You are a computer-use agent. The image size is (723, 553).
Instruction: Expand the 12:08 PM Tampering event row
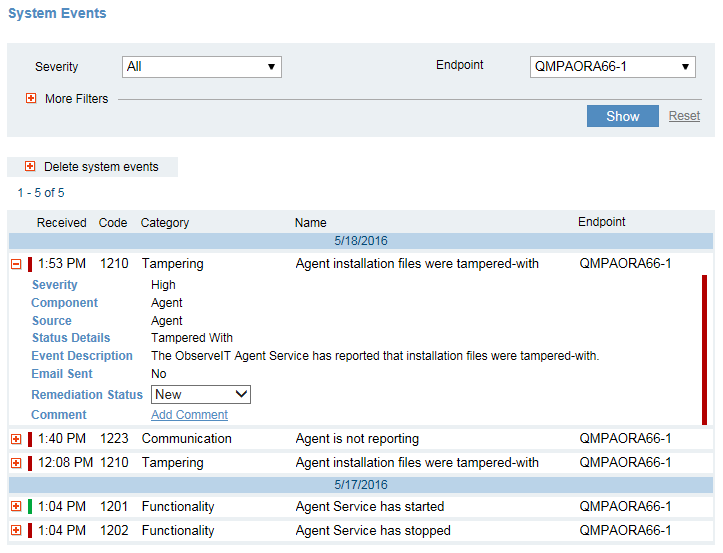16,463
